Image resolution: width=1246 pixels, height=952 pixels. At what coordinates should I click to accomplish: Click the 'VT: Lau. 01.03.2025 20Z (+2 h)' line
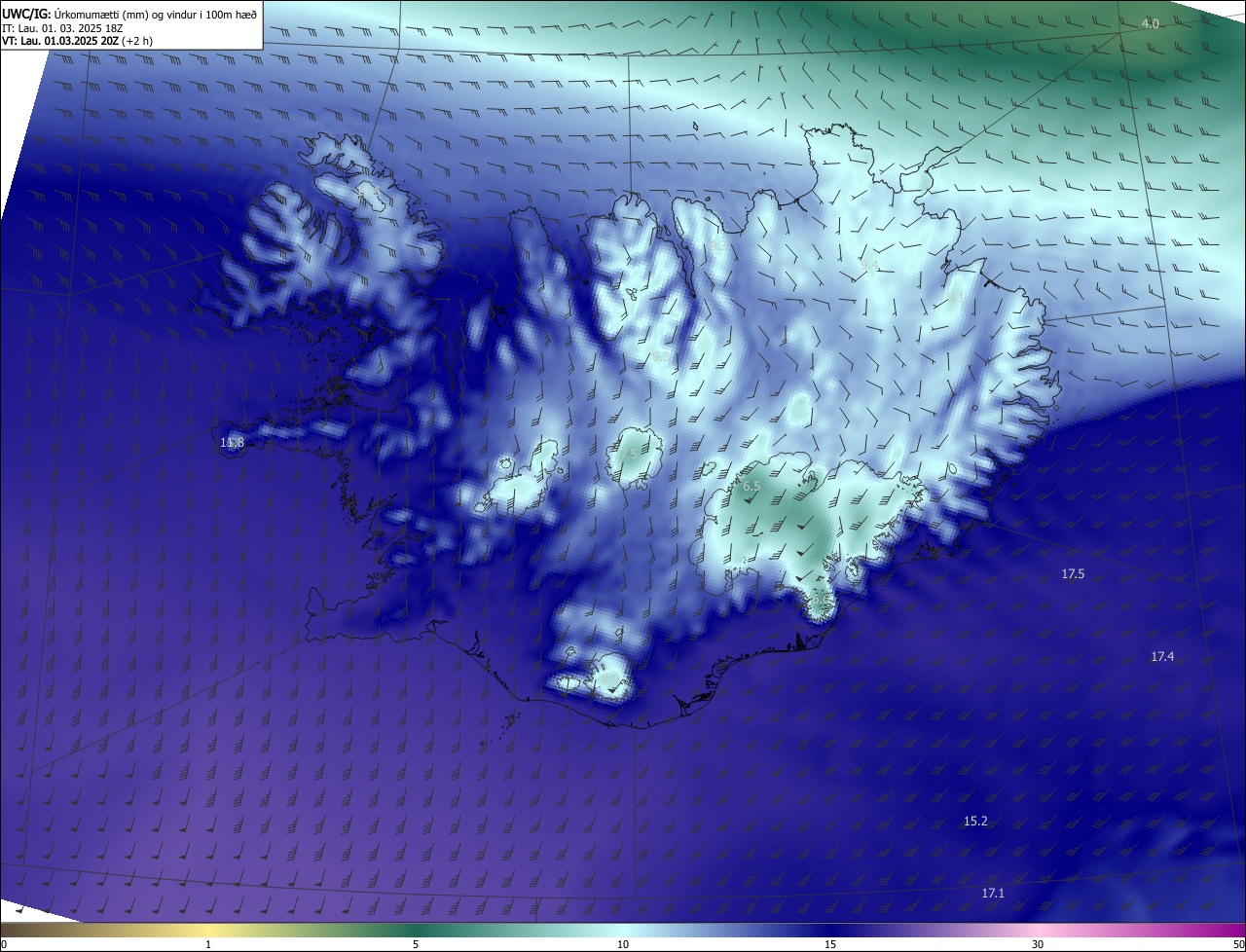pos(77,41)
